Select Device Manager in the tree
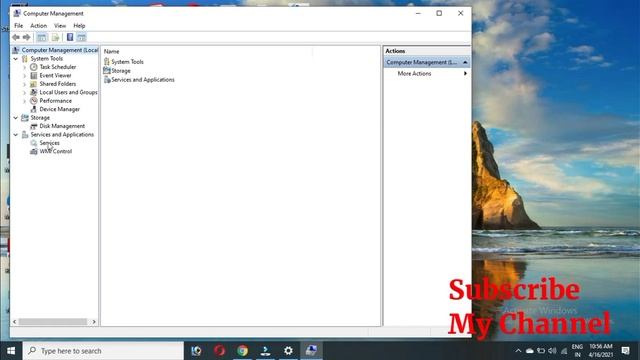This screenshot has width=640, height=360. pyautogui.click(x=60, y=109)
